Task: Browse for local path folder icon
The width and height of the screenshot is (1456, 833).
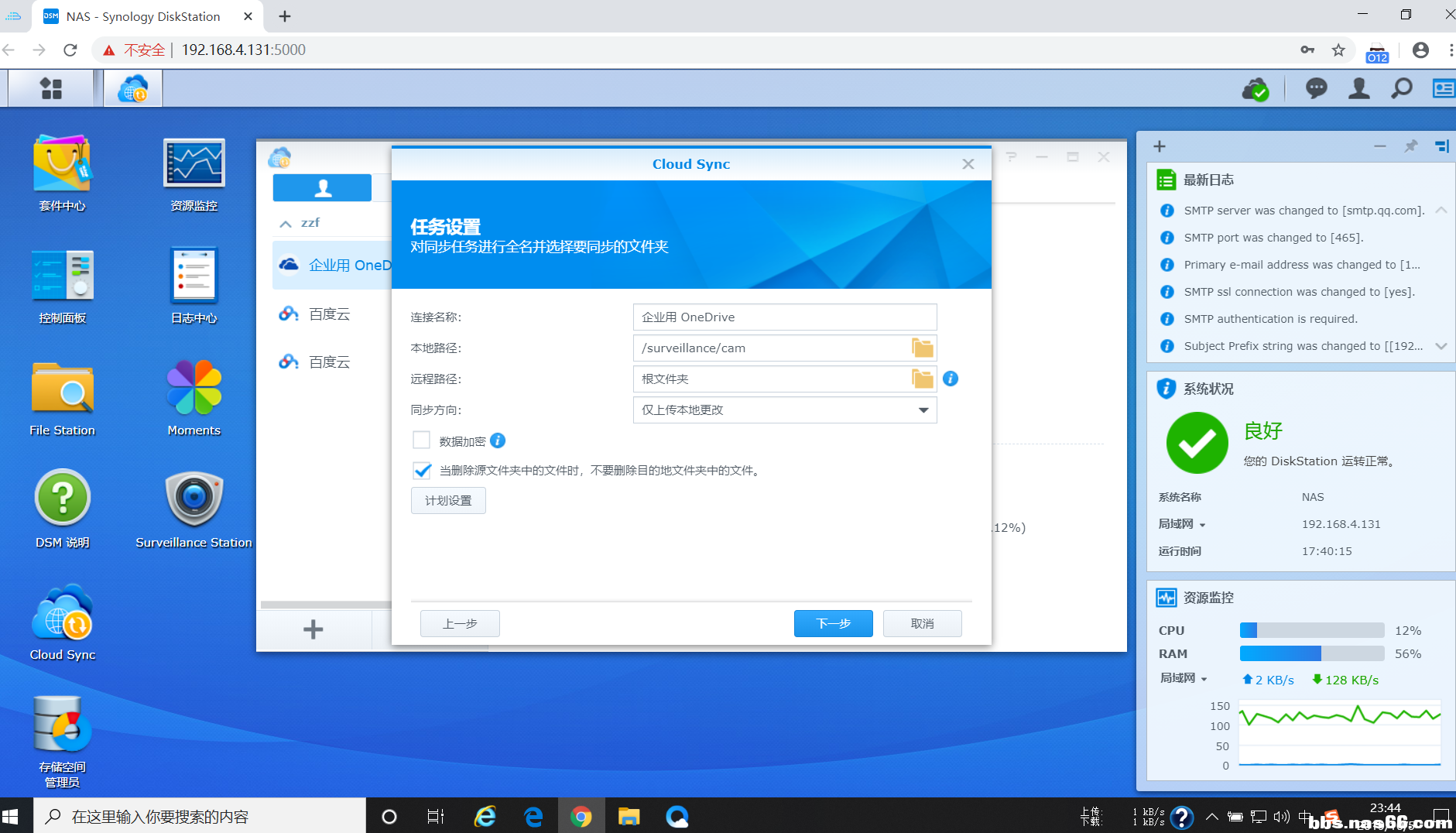Action: [922, 348]
